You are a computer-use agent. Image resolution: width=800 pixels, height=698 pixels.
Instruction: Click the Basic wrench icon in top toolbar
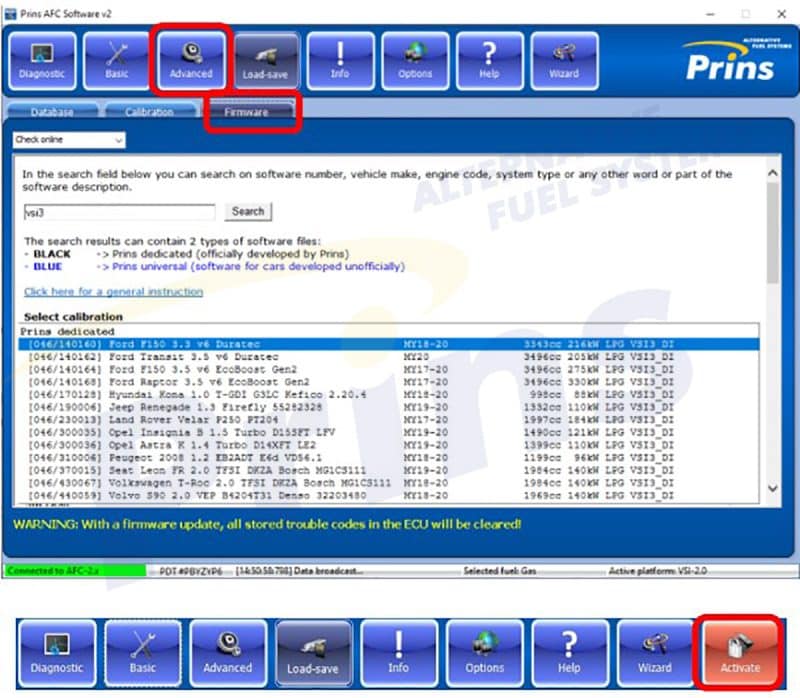click(116, 60)
